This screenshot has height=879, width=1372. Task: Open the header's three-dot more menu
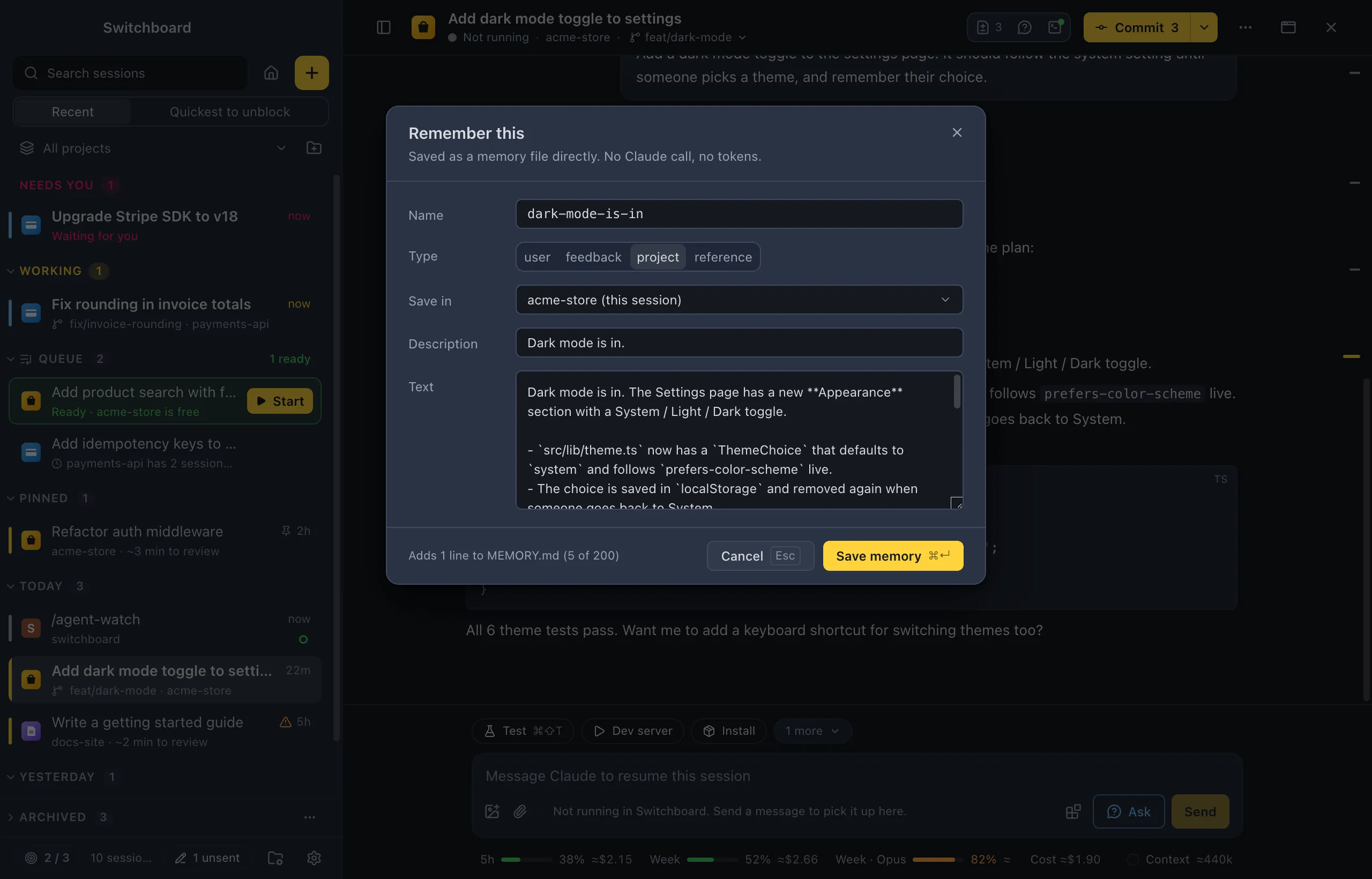click(1246, 27)
